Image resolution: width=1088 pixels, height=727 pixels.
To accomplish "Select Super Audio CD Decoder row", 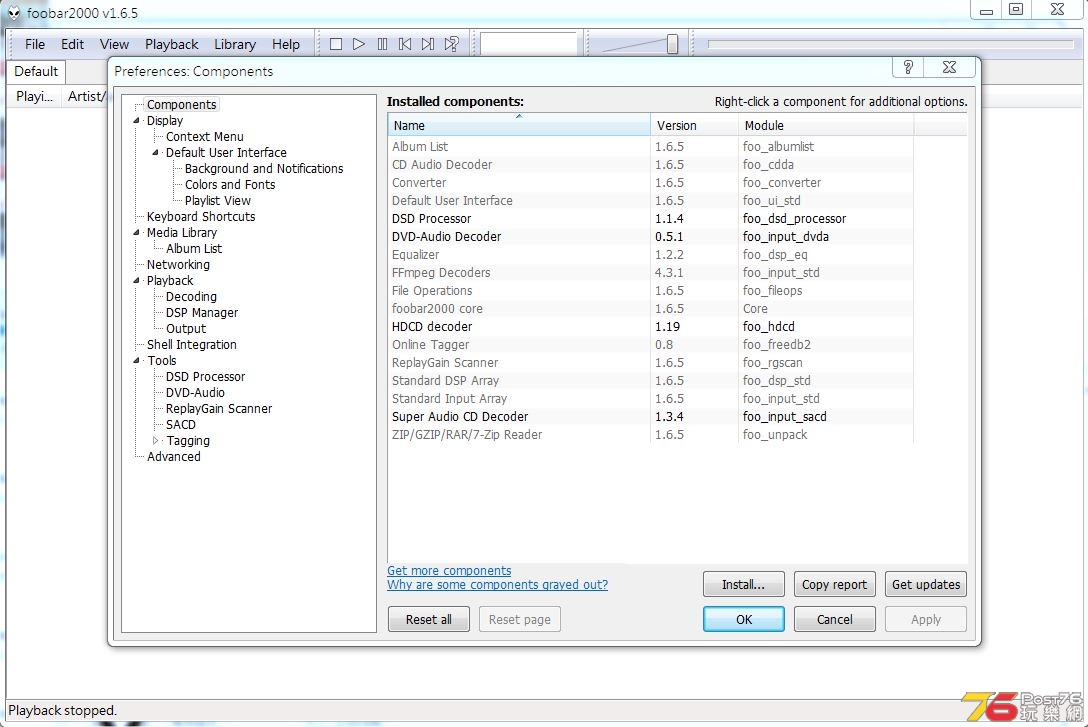I will tap(650, 417).
